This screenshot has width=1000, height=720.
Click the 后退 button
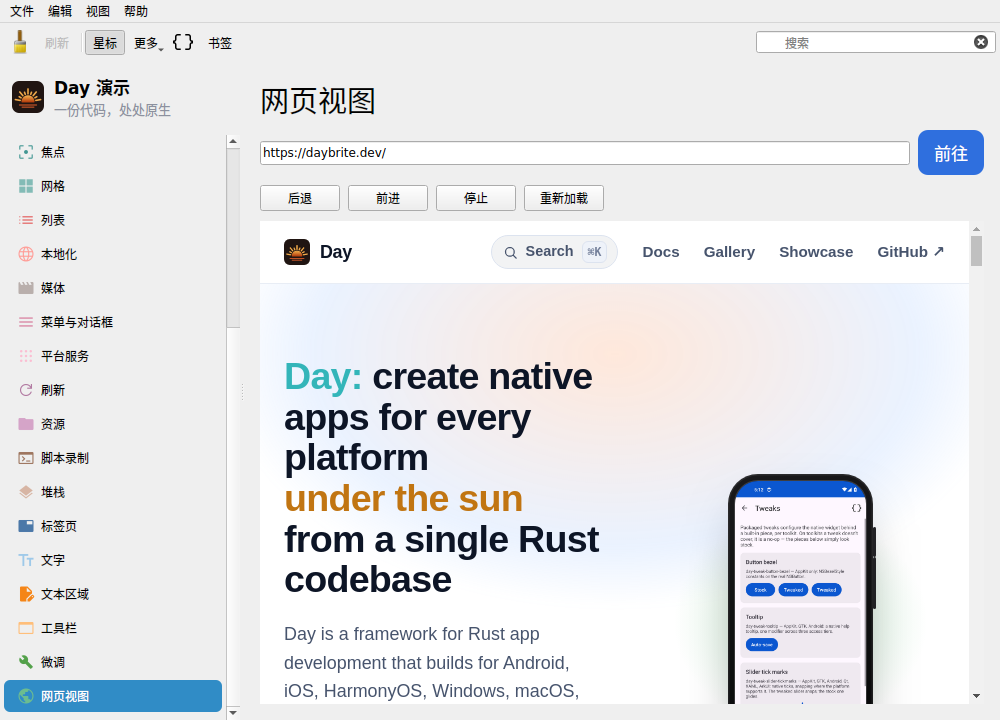pyautogui.click(x=300, y=198)
